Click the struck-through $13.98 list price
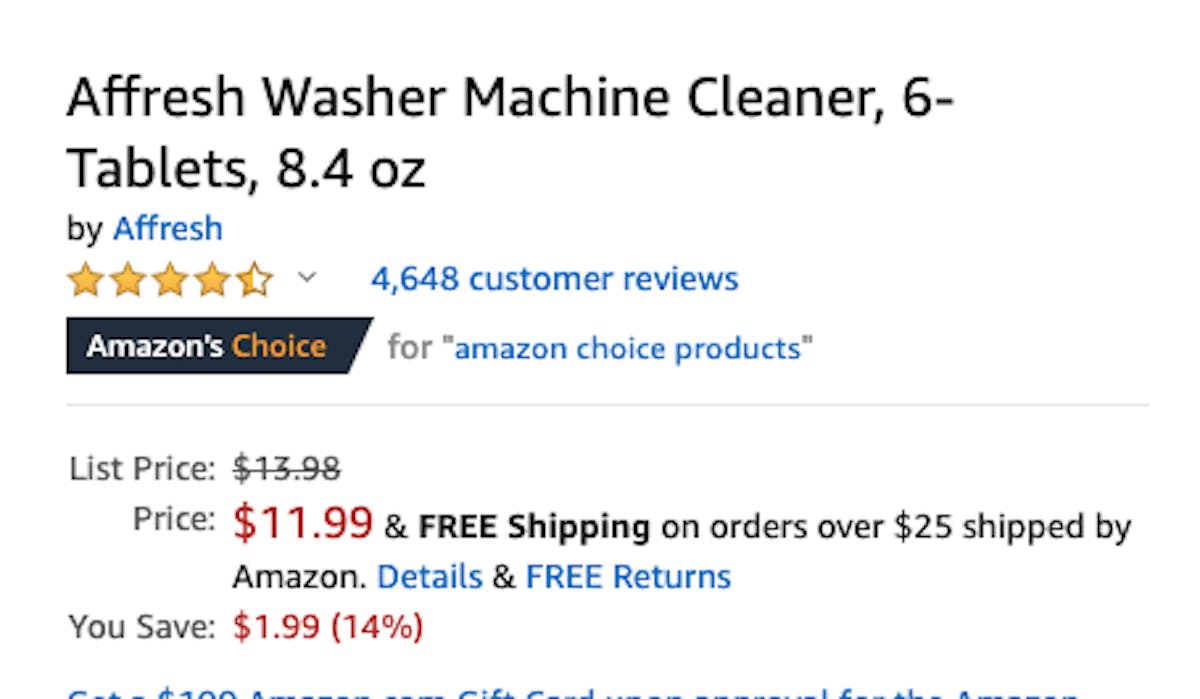1200x699 pixels. point(287,467)
